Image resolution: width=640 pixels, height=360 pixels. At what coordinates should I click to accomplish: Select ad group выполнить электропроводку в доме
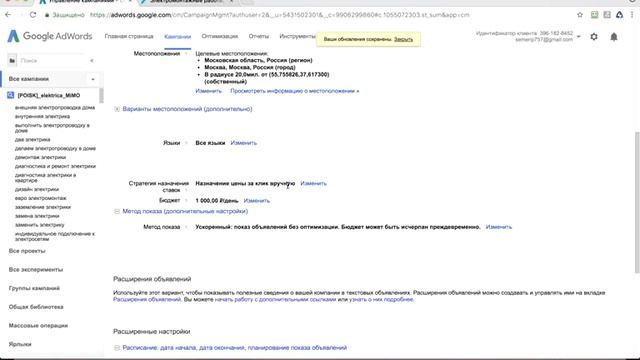tap(52, 128)
